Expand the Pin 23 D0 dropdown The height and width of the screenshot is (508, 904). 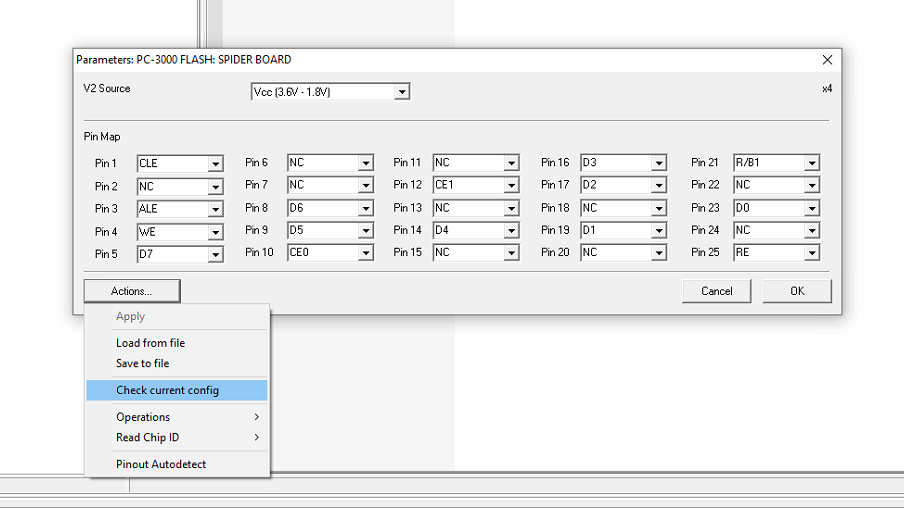pyautogui.click(x=811, y=209)
